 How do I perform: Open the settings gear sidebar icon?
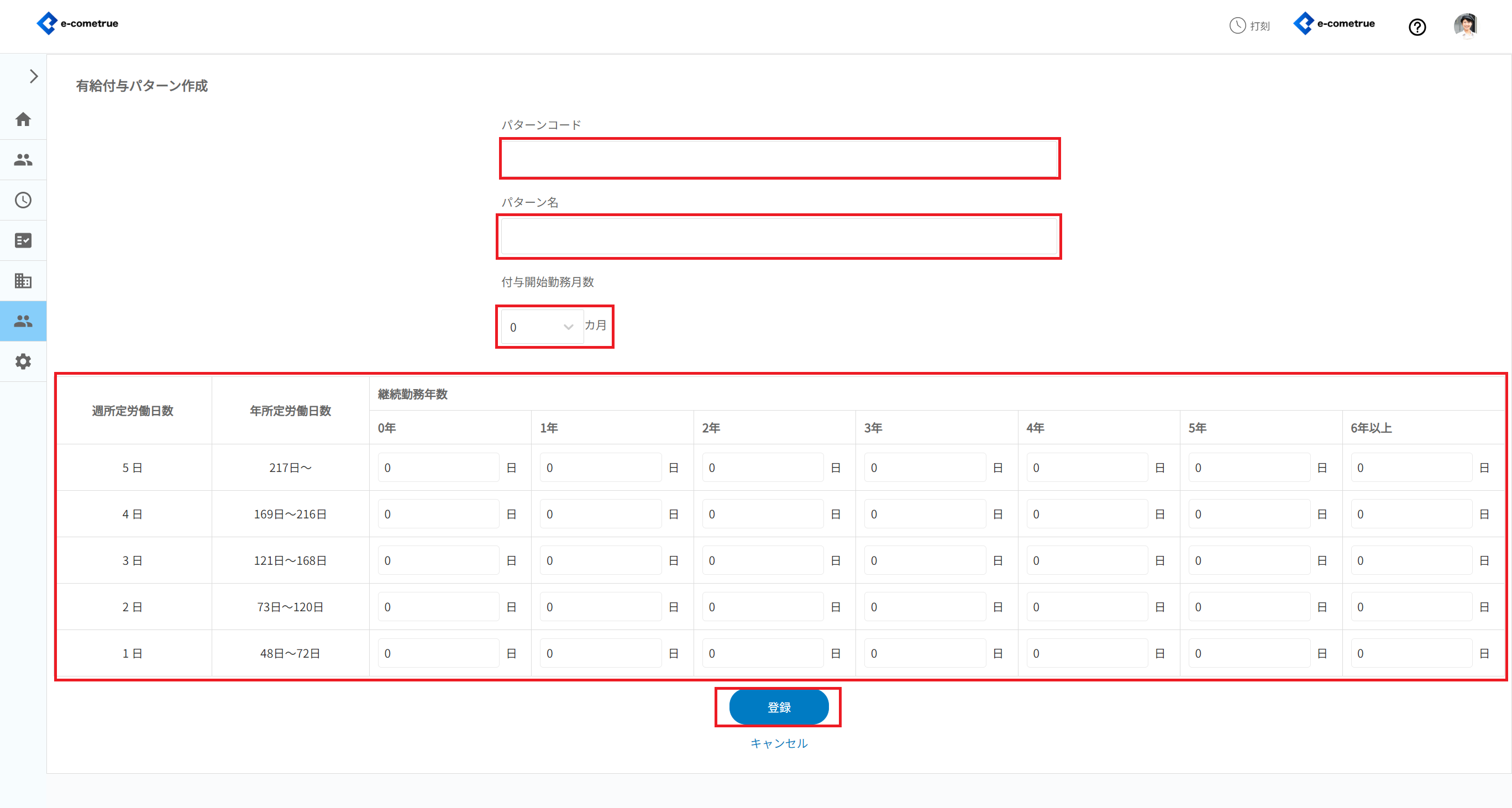[x=23, y=361]
